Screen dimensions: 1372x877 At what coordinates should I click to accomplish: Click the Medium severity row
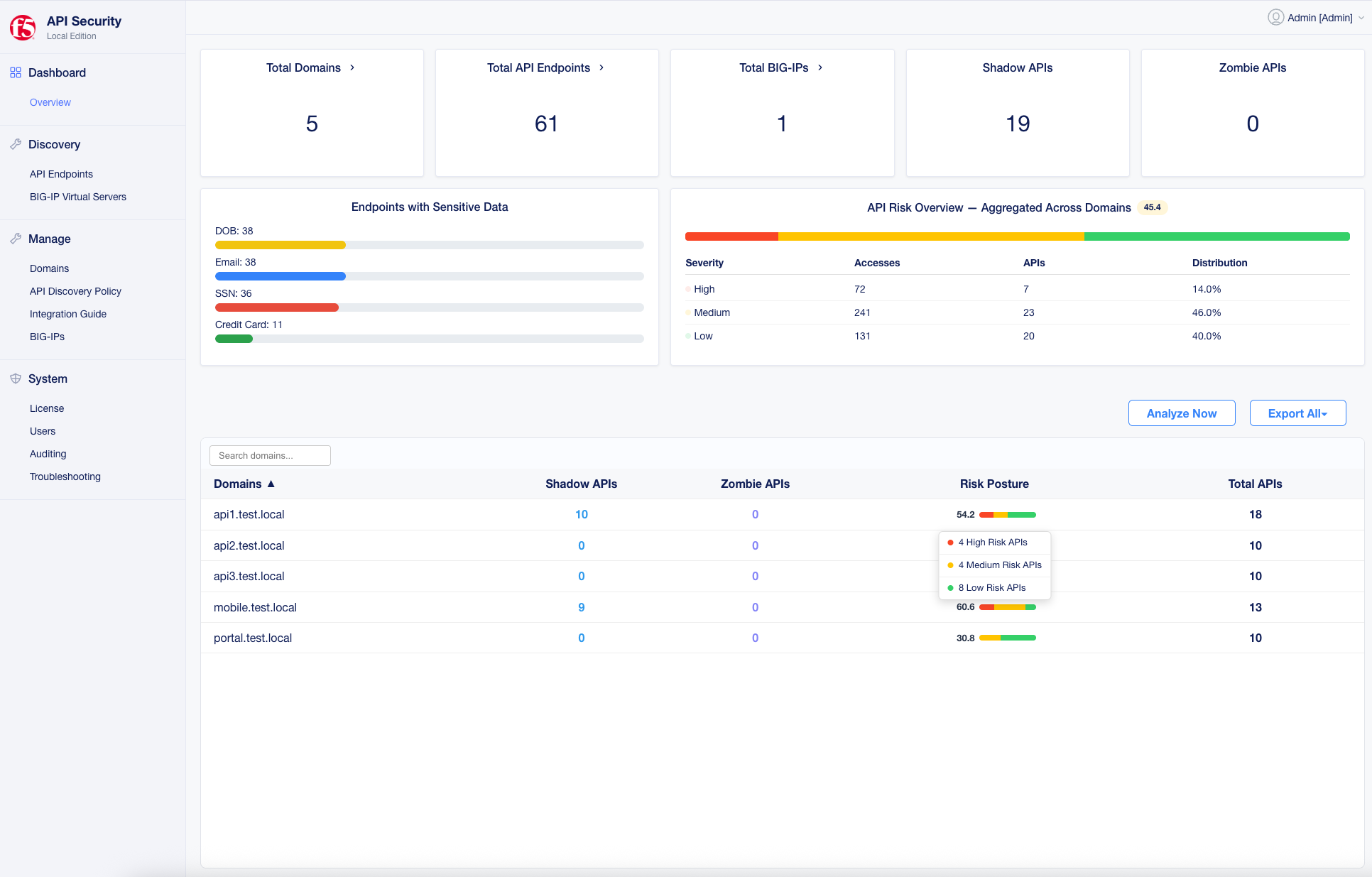click(1017, 312)
